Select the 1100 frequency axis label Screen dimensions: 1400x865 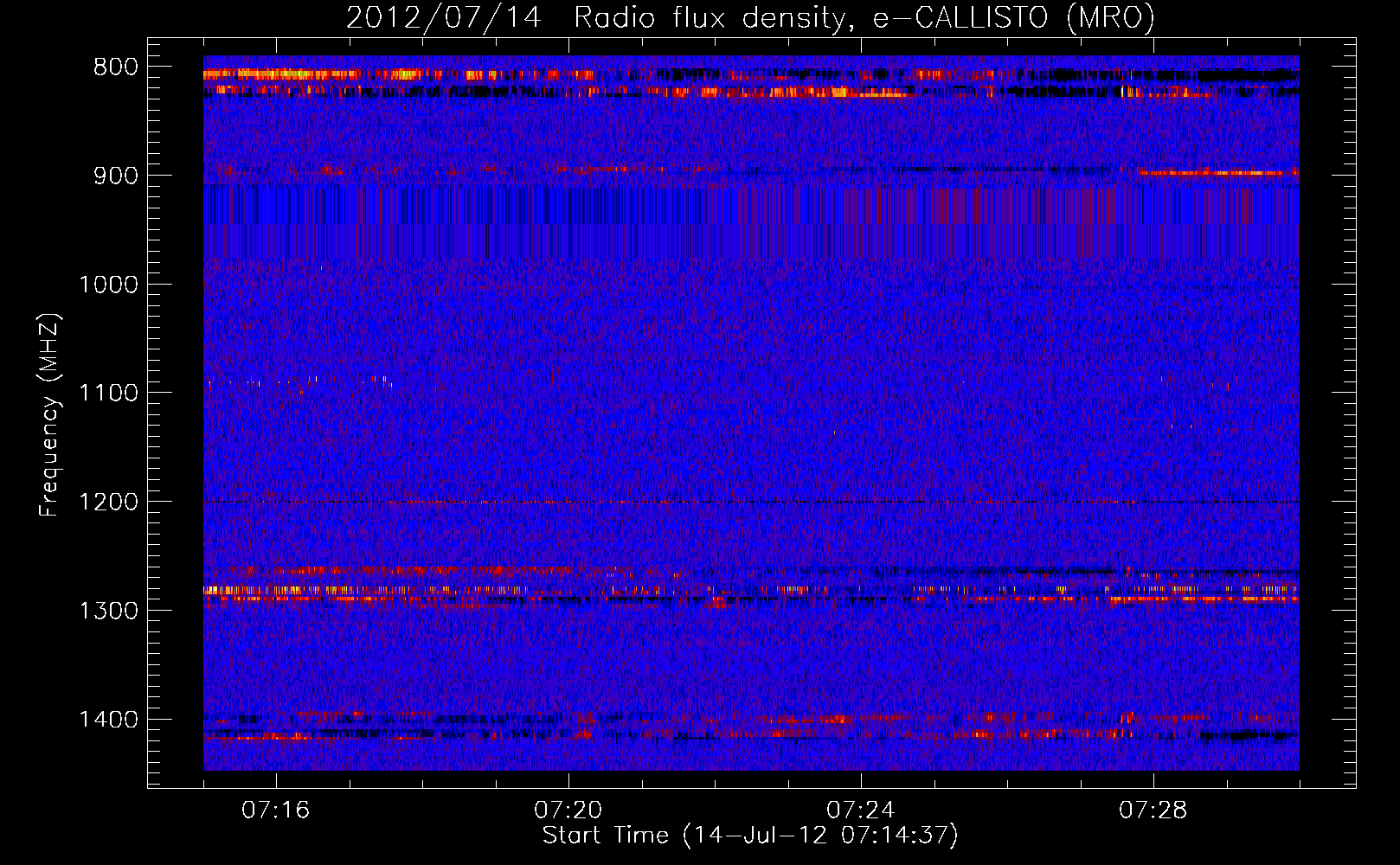coord(108,394)
